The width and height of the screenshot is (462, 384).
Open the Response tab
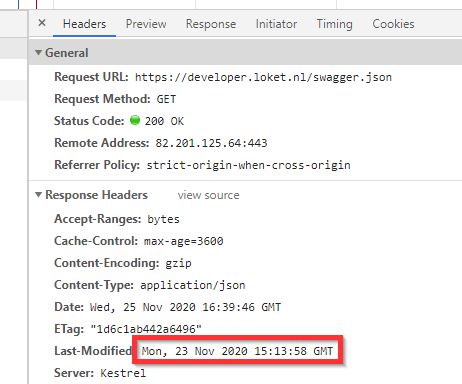(x=211, y=24)
